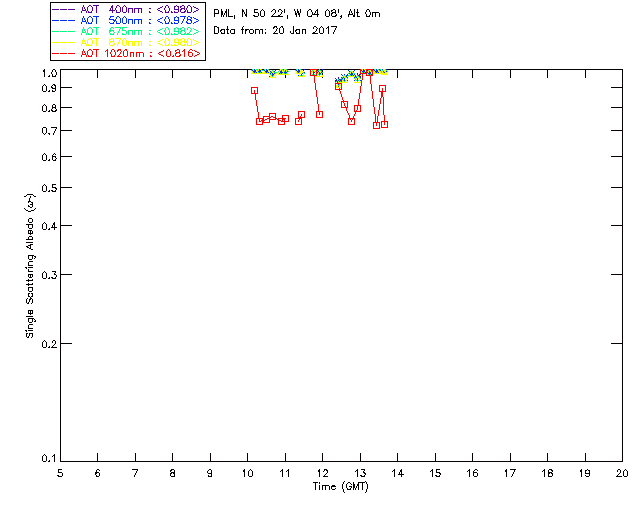This screenshot has width=640, height=512.
Task: Click the 17 hour x-axis label
Action: 510,473
